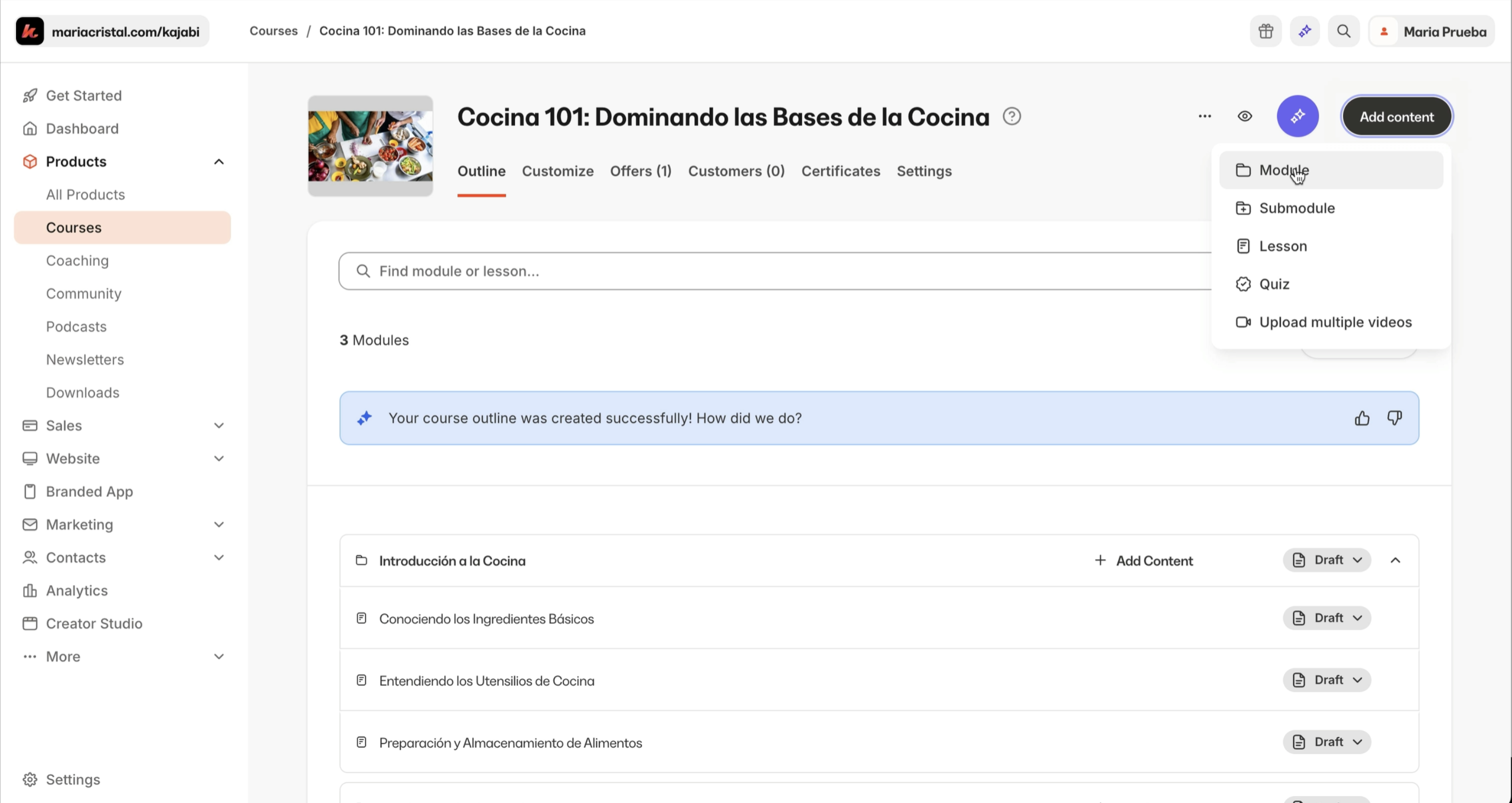Preview the course with the eye icon
The width and height of the screenshot is (1512, 803).
(1244, 115)
